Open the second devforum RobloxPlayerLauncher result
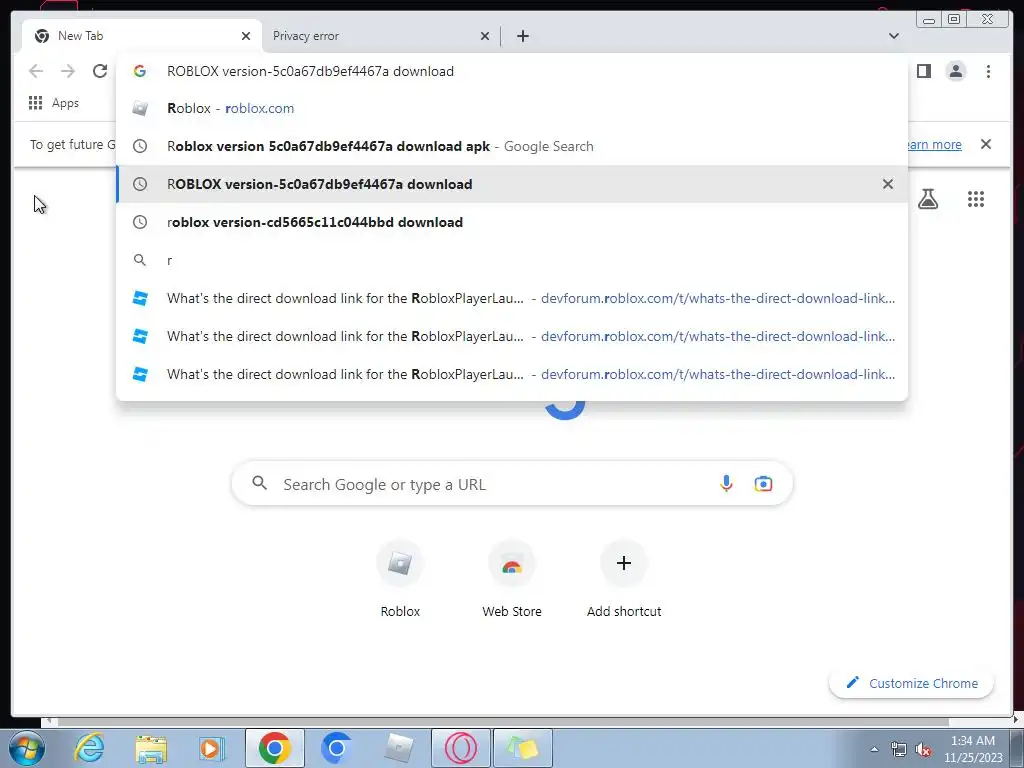Image resolution: width=1024 pixels, height=768 pixels. point(512,336)
